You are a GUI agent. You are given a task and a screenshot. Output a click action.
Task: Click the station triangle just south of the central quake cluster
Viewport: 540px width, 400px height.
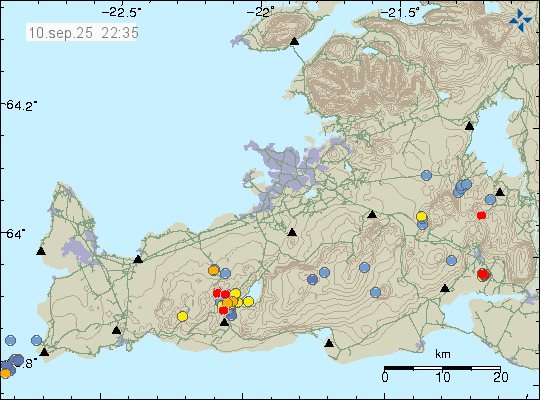point(224,322)
